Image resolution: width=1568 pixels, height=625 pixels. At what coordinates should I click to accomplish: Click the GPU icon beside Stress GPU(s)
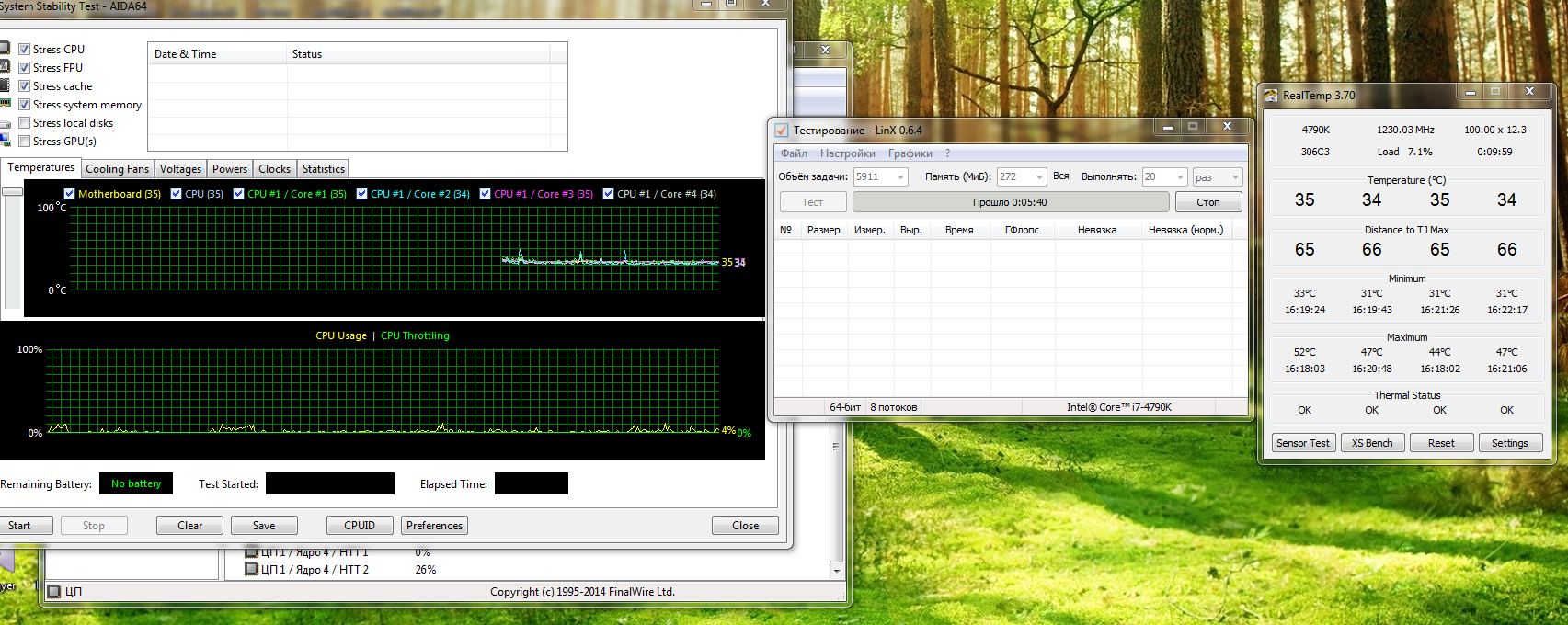click(5, 141)
